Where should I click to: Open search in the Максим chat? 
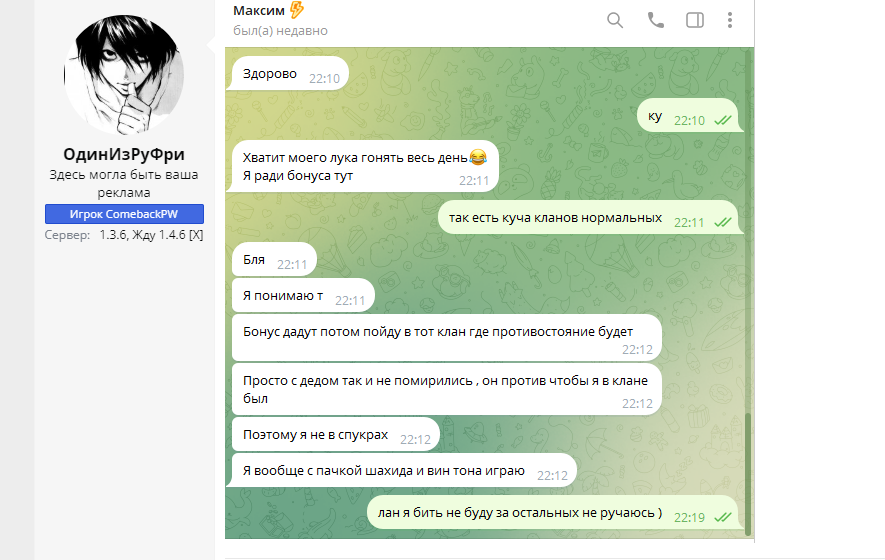615,21
